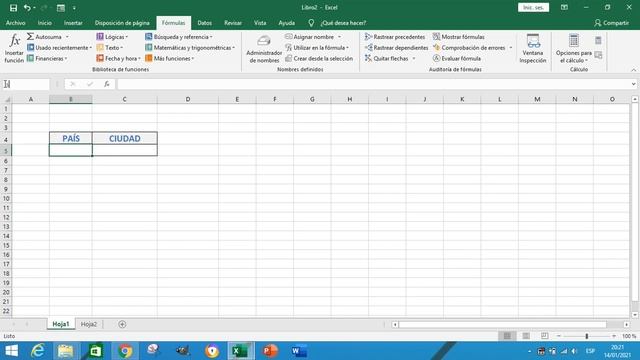Collapse the ribbon
The image size is (640, 360).
(633, 70)
